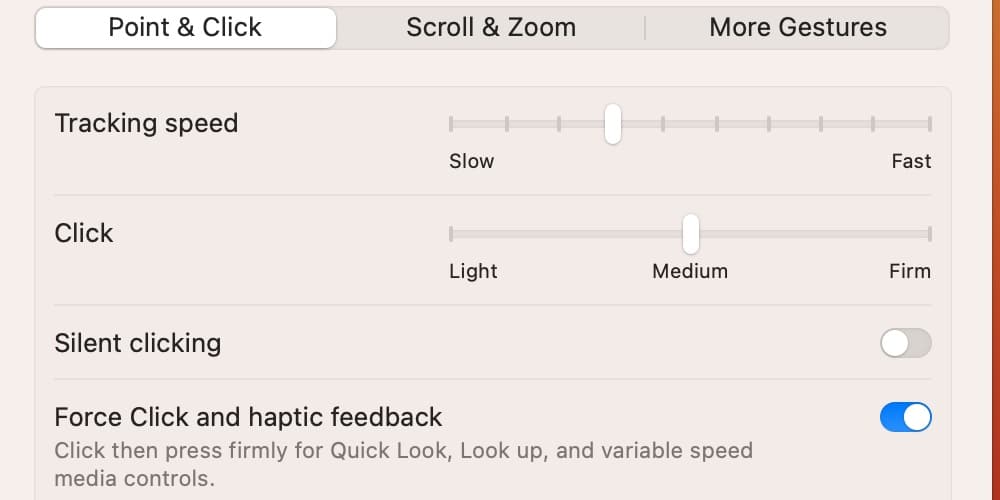
Task: Move Click slider to its left end tick
Action: tap(451, 234)
